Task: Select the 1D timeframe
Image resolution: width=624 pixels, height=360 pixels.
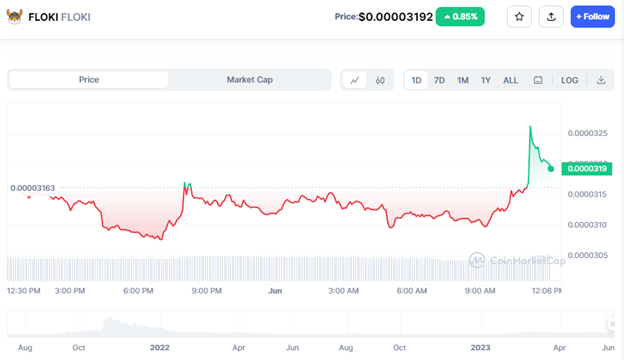Action: (x=416, y=80)
